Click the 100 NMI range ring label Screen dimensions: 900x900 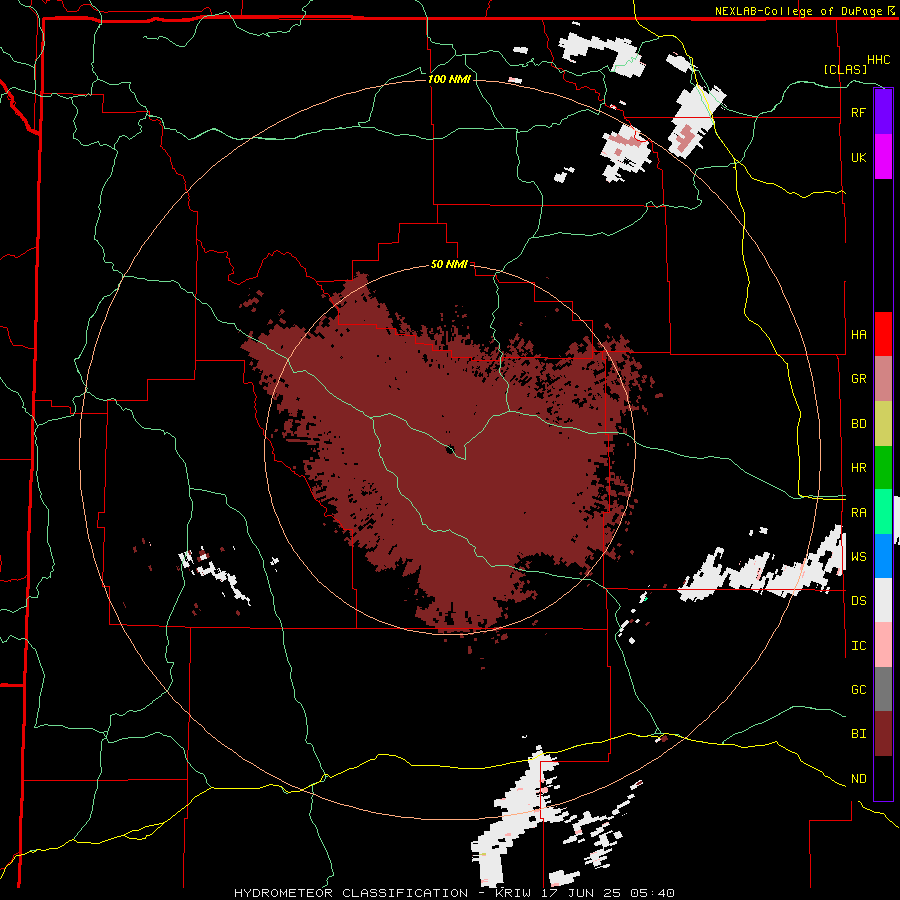pos(449,79)
